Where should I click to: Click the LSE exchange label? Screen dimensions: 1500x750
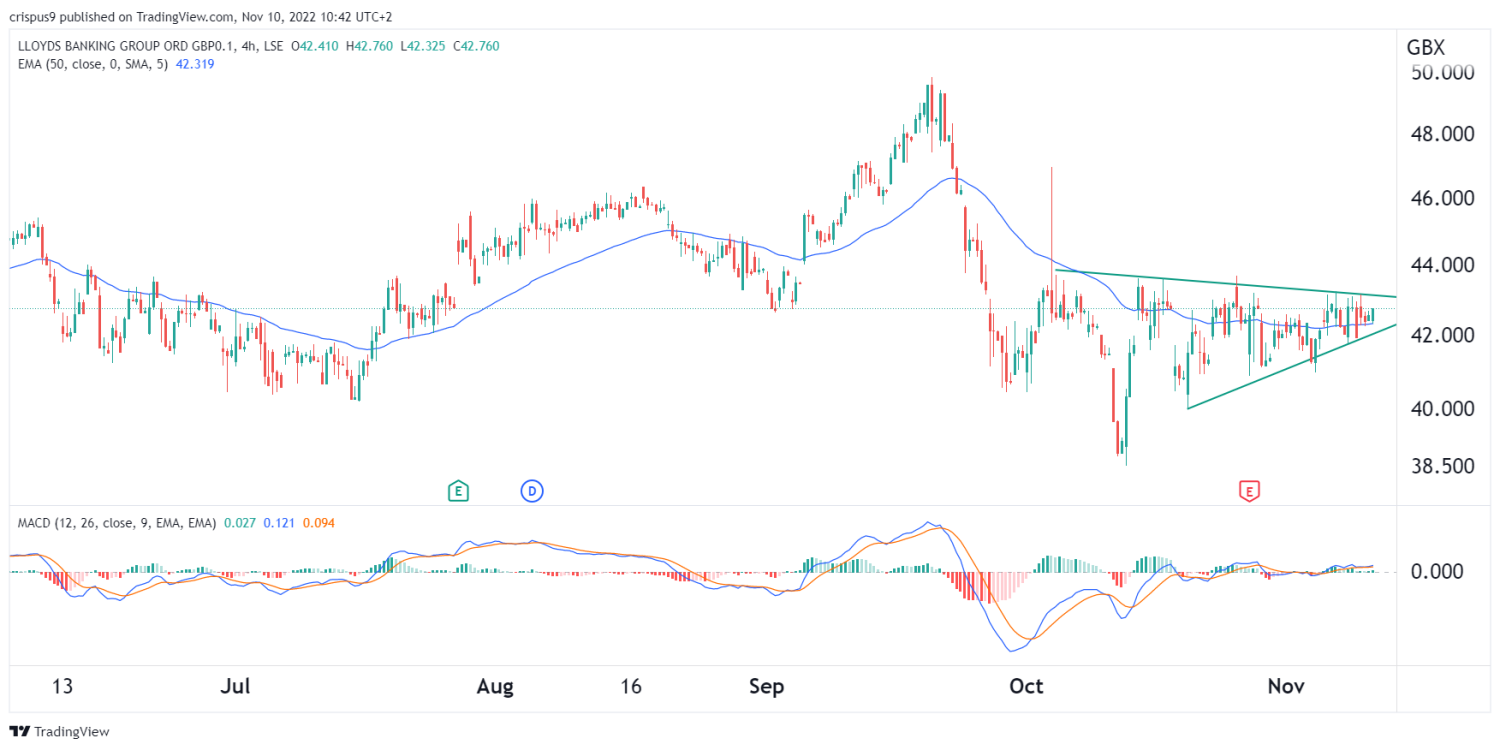tap(275, 45)
